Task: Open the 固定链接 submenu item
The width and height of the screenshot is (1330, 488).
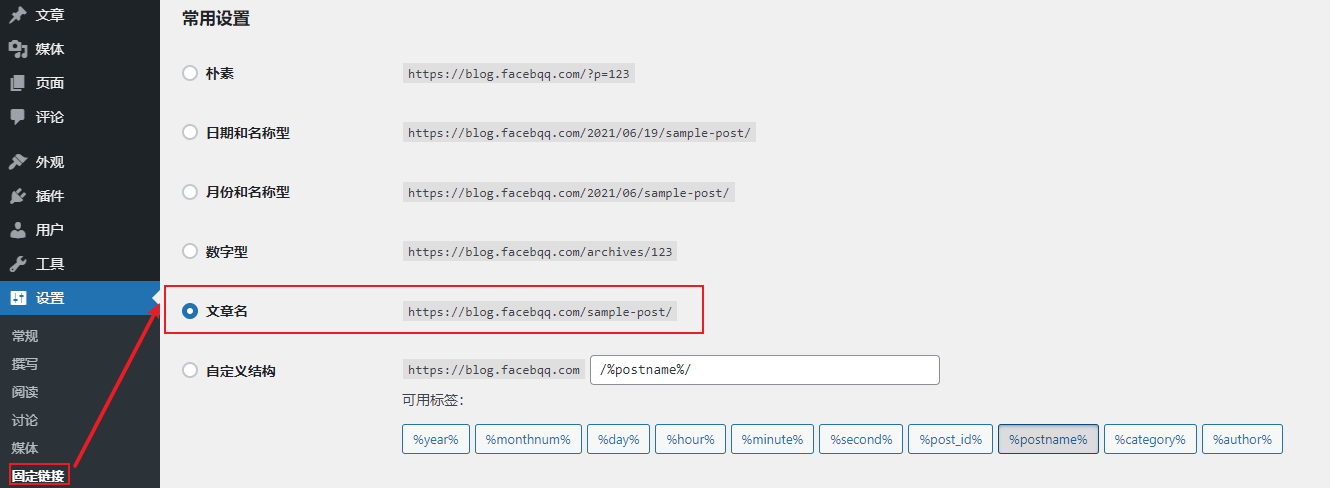Action: (x=38, y=476)
